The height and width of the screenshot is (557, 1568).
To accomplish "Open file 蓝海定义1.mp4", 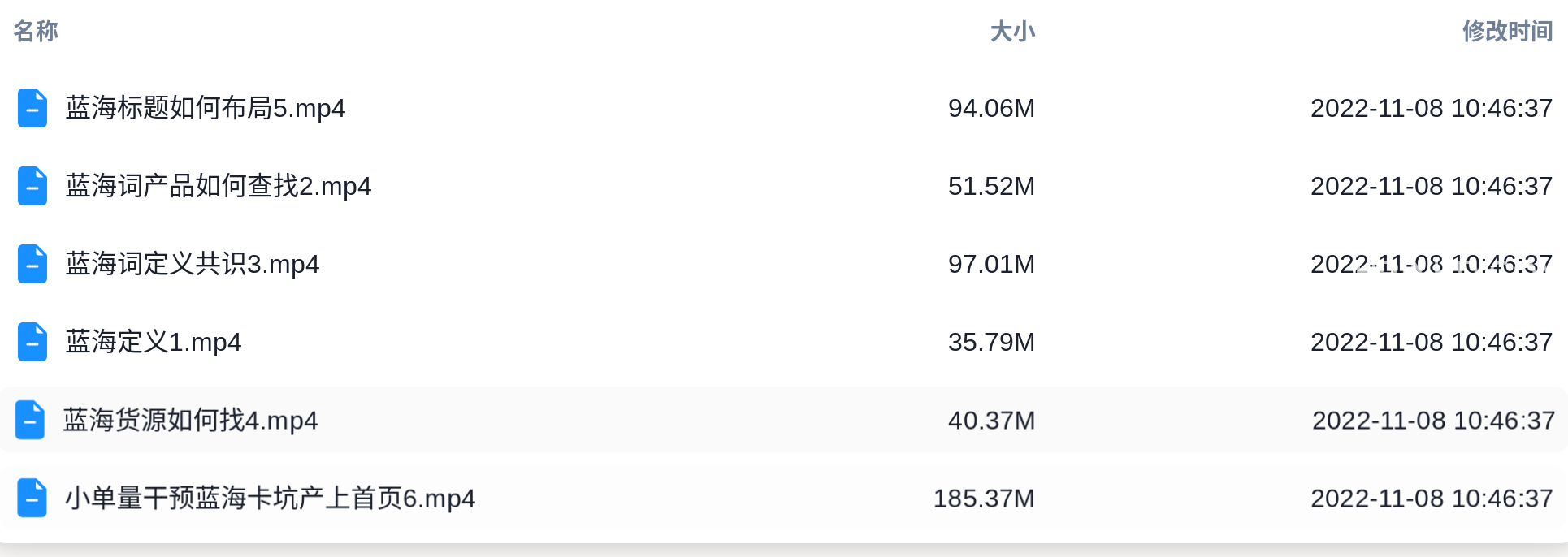I will (x=154, y=342).
